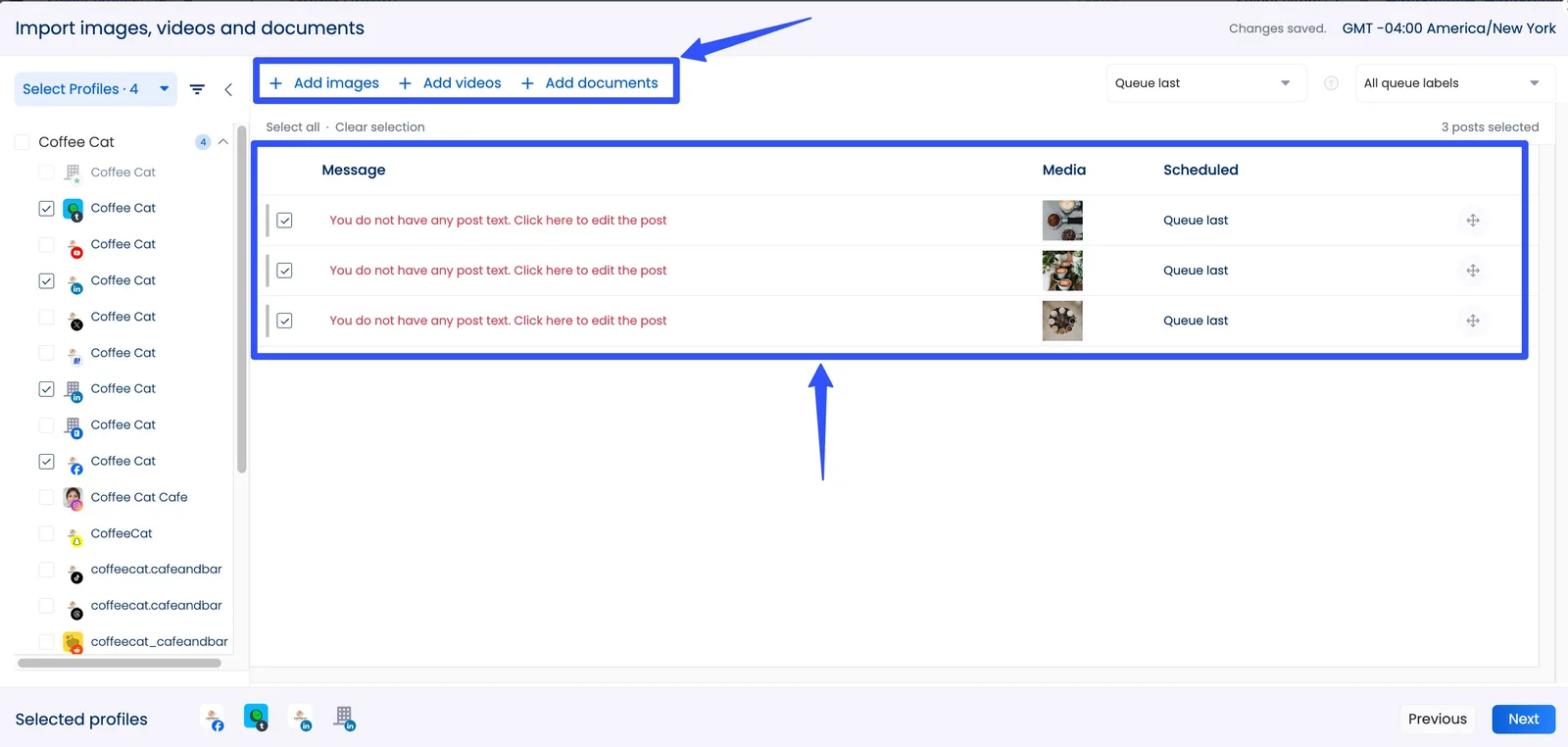Image resolution: width=1568 pixels, height=747 pixels.
Task: Click the sidebar vertical scrollbar
Action: point(241,299)
